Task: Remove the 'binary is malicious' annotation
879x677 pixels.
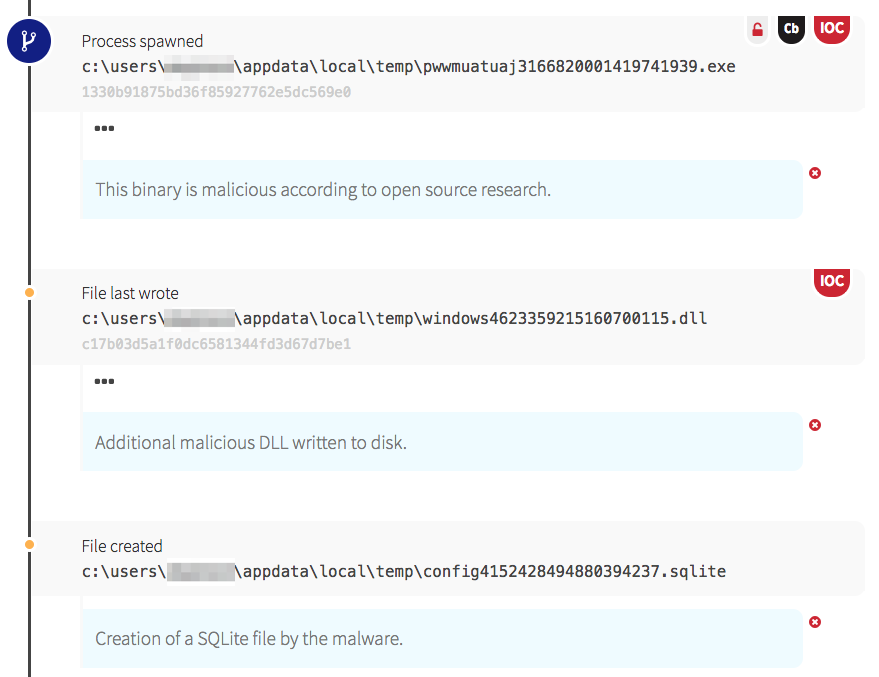Action: coord(815,173)
